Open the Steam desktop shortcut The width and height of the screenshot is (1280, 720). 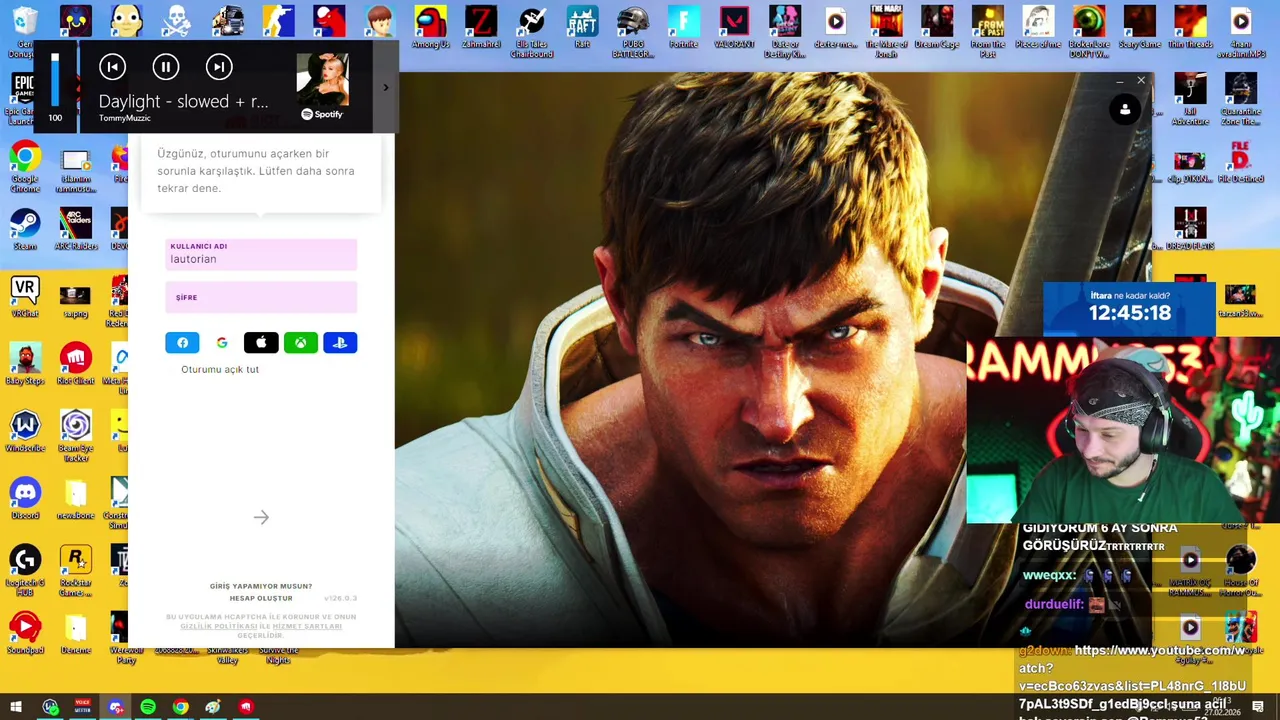(x=25, y=229)
